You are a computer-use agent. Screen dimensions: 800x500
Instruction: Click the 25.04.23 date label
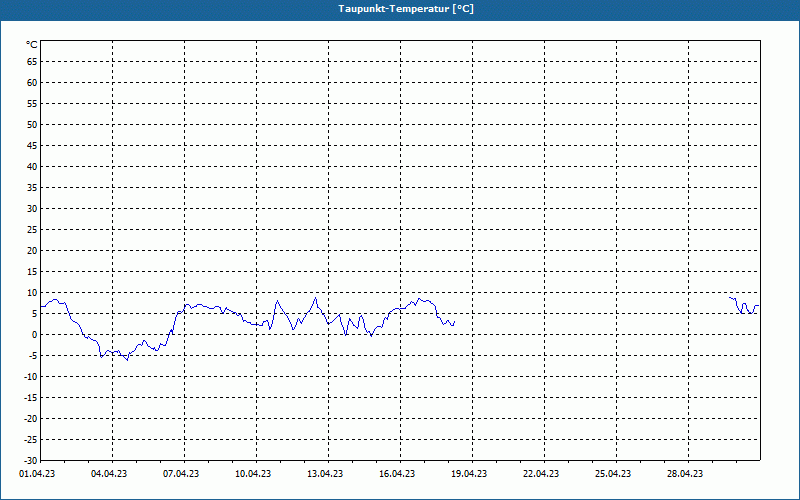pos(613,474)
